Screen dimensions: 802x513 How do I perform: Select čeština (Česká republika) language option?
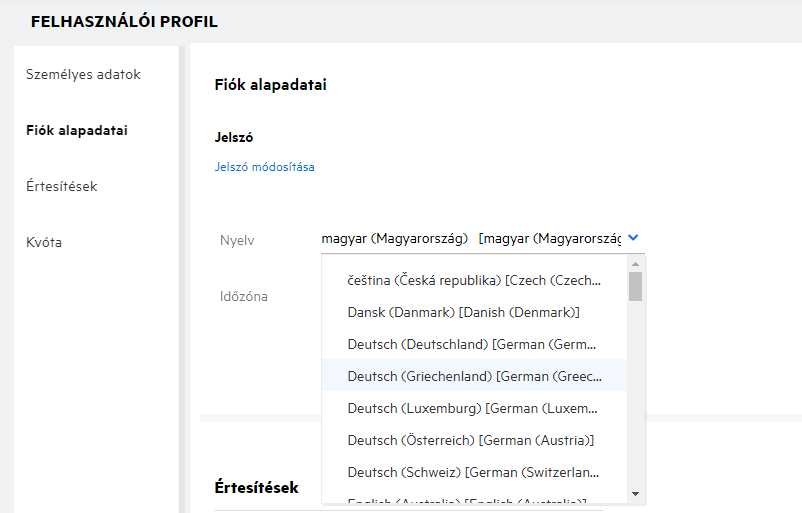point(474,281)
